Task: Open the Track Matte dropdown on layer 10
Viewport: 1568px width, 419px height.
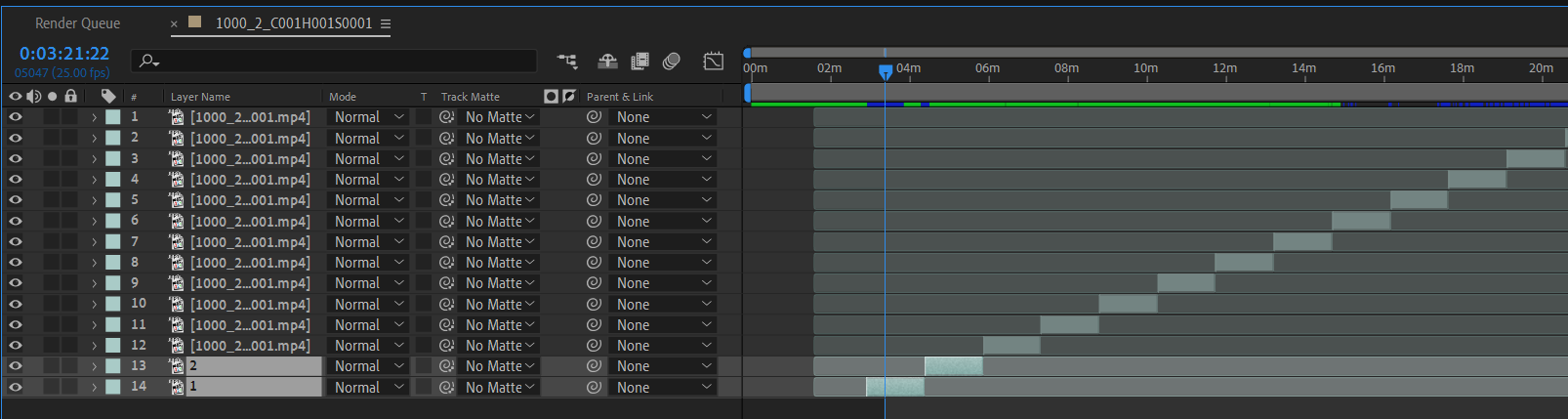Action: [500, 305]
